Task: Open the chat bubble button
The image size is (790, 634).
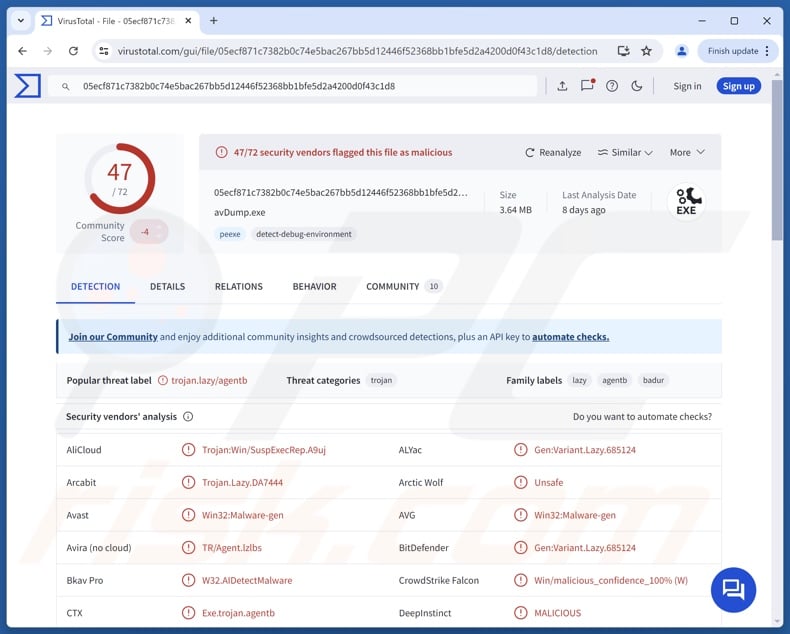Action: click(733, 588)
